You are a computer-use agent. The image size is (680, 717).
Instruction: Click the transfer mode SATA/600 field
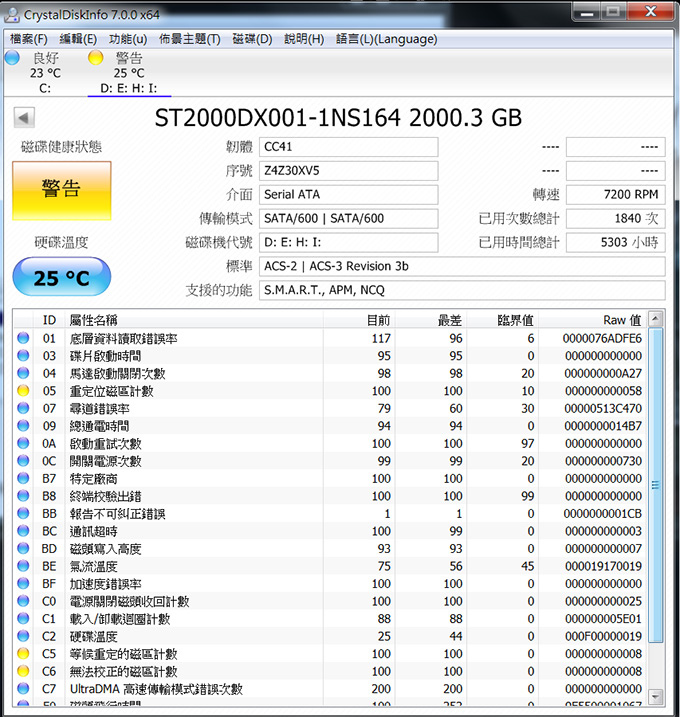[x=348, y=218]
